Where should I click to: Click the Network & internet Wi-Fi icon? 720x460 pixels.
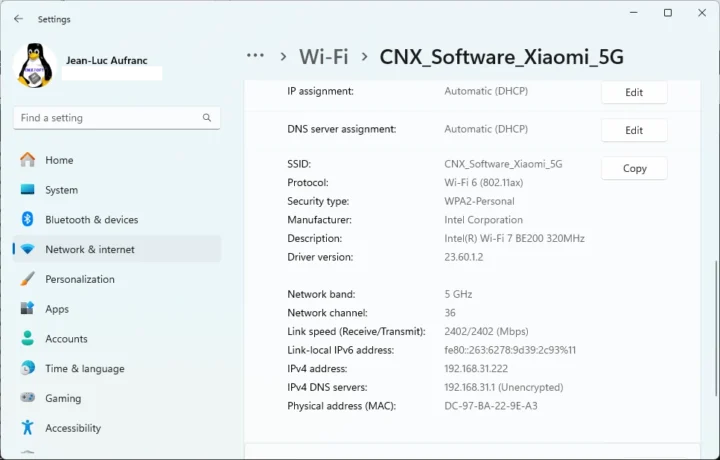coord(28,249)
